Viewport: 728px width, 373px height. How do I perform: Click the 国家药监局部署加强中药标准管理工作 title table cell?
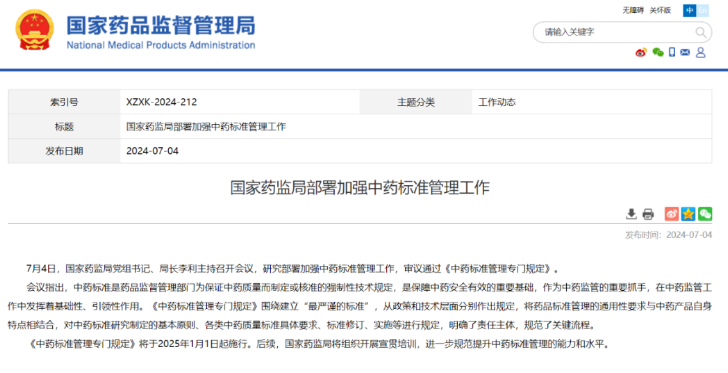416,126
